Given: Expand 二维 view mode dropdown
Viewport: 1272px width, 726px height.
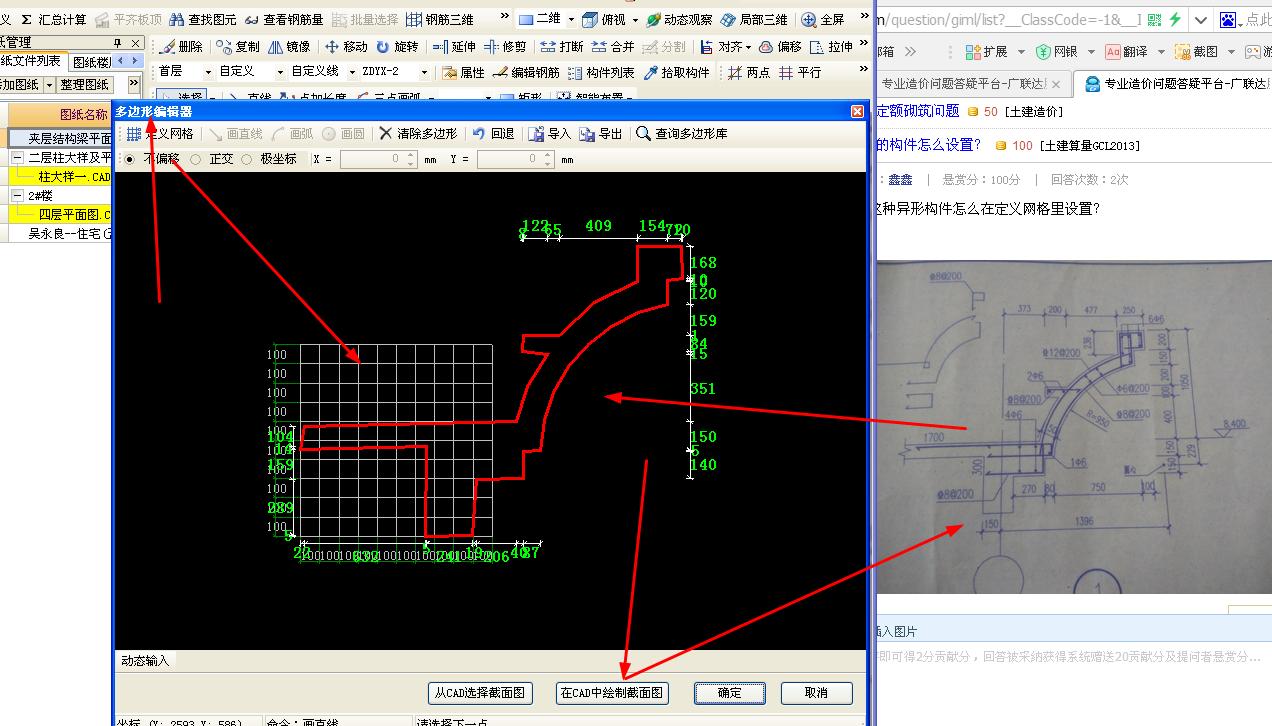Looking at the screenshot, I should tap(571, 19).
